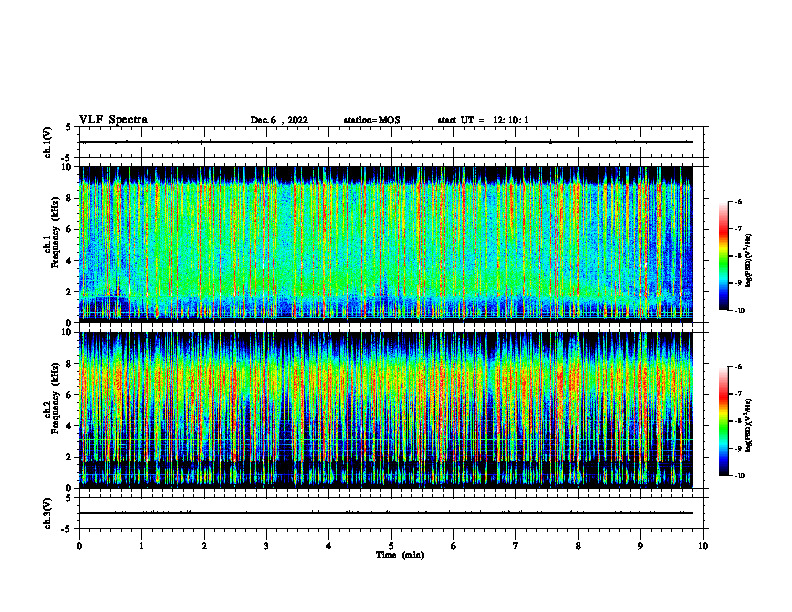Click the ch.2 colorbar "-6" tick value
Viewport: 792px width, 612px height.
tap(738, 367)
